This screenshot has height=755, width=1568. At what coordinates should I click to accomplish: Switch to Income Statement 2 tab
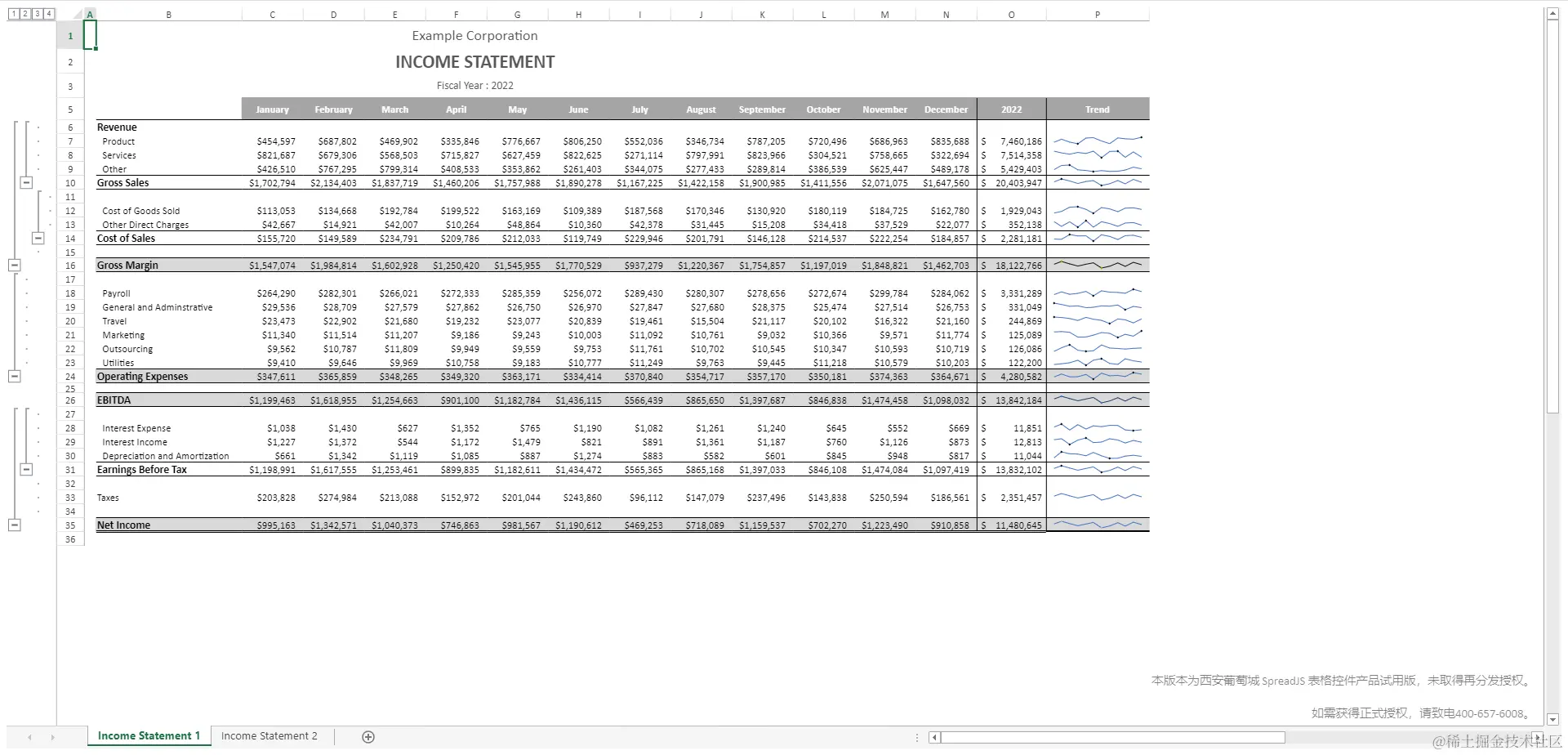pos(269,736)
